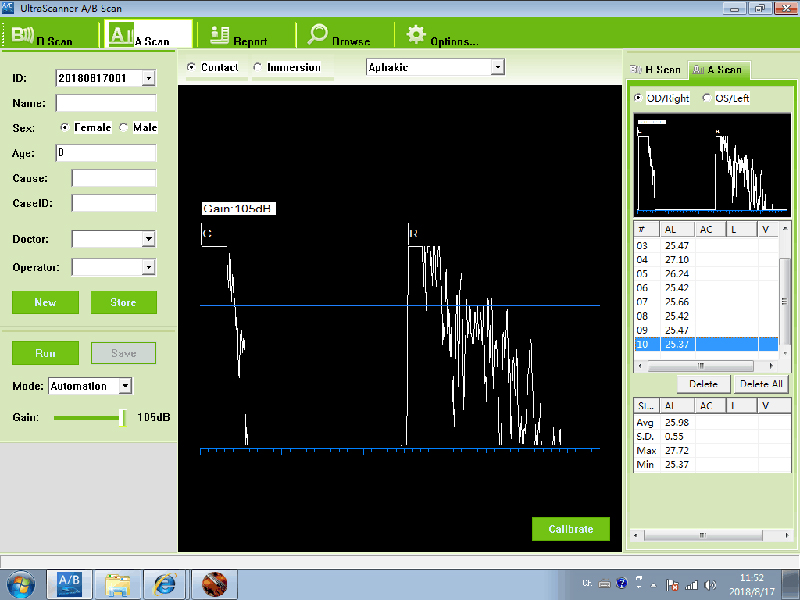The image size is (800, 600).
Task: Click the Name input field
Action: click(x=106, y=103)
